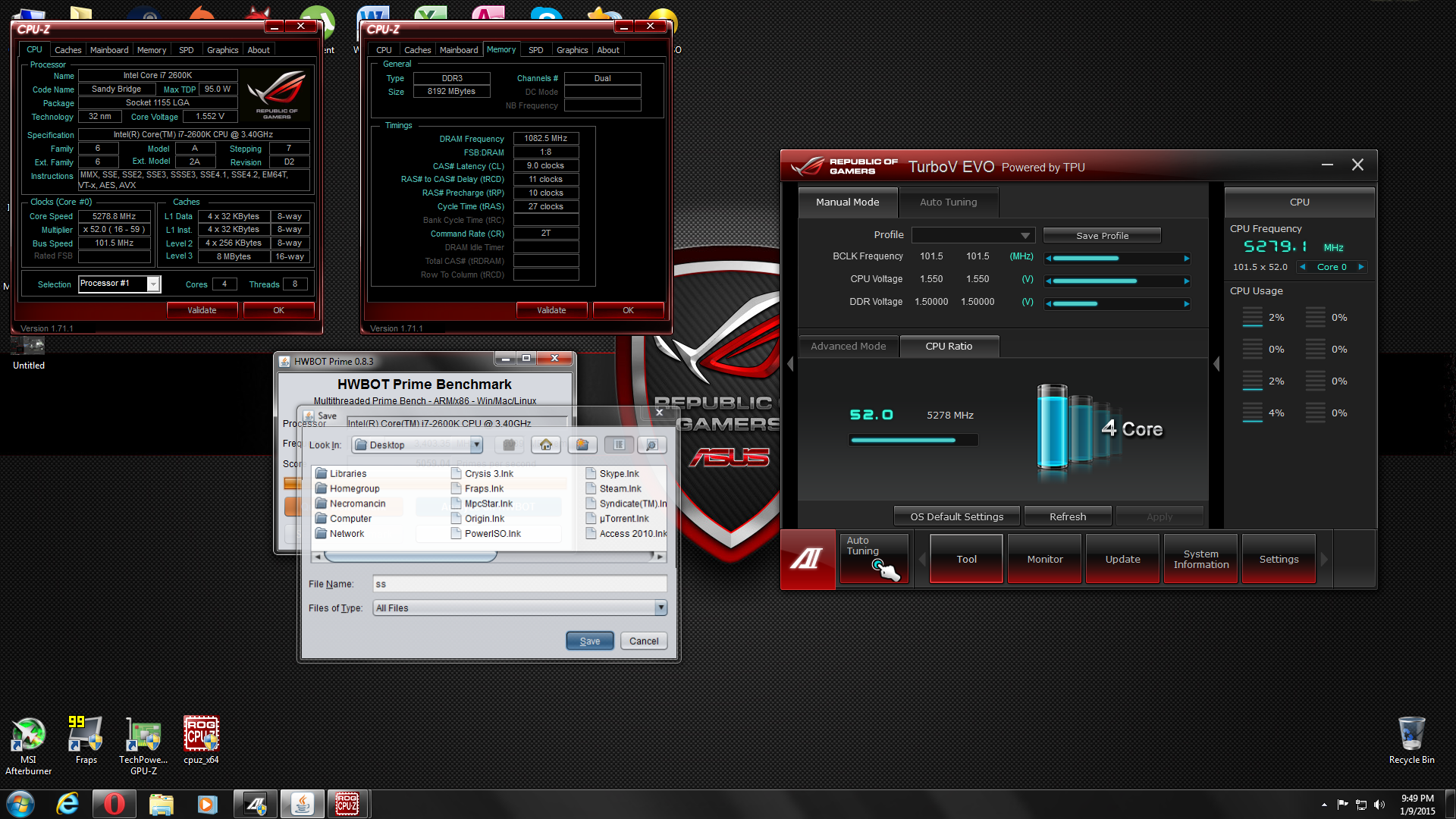Open the Tool menu in AI Suite
This screenshot has height=819, width=1456.
click(x=966, y=559)
